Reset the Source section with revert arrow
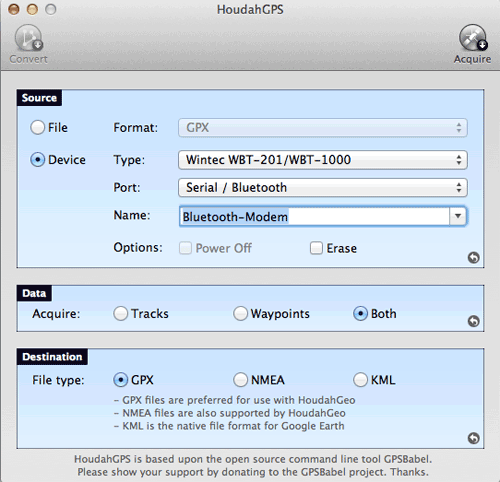This screenshot has height=482, width=500. (473, 257)
